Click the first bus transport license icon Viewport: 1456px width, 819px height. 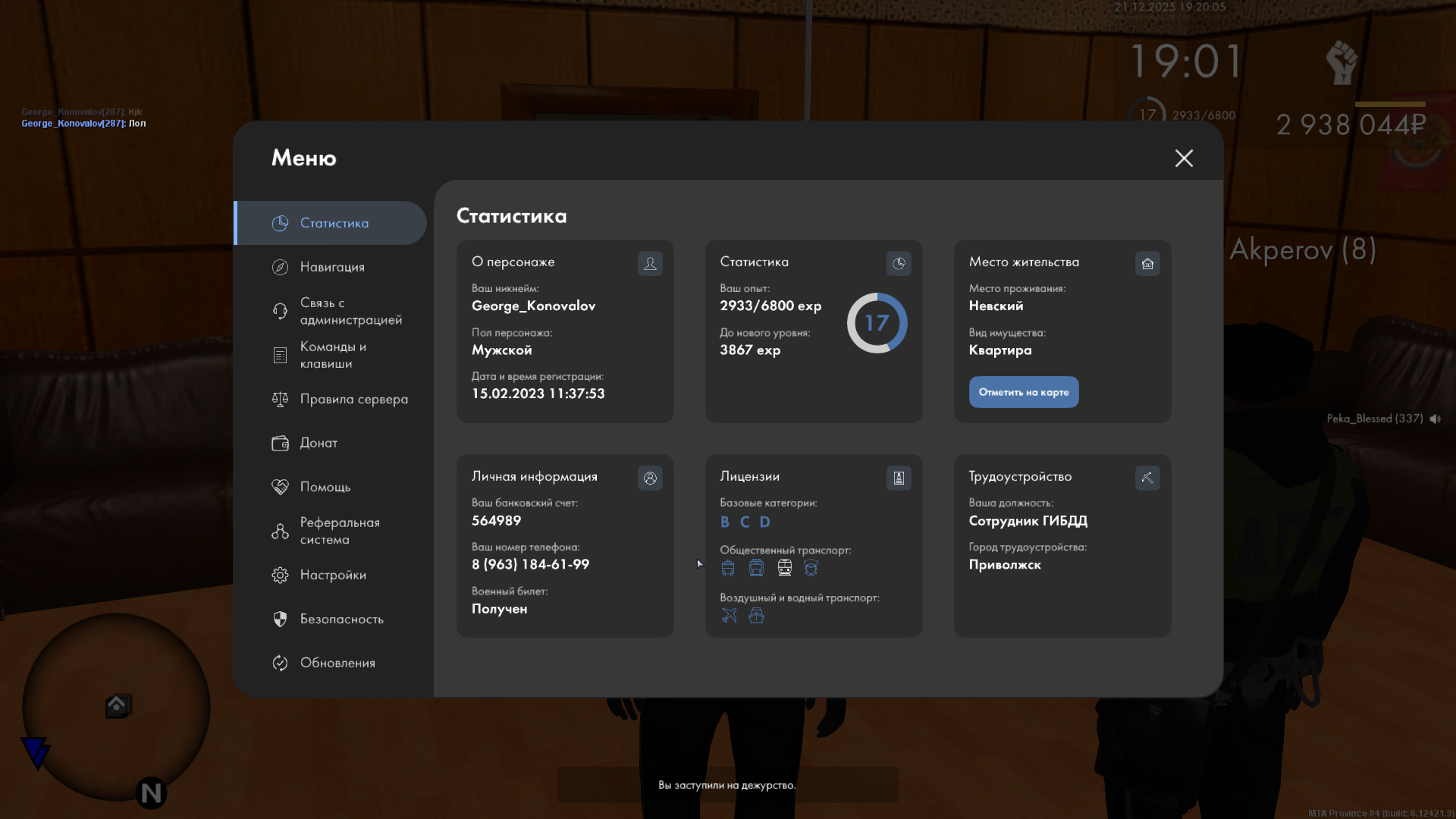coord(728,568)
